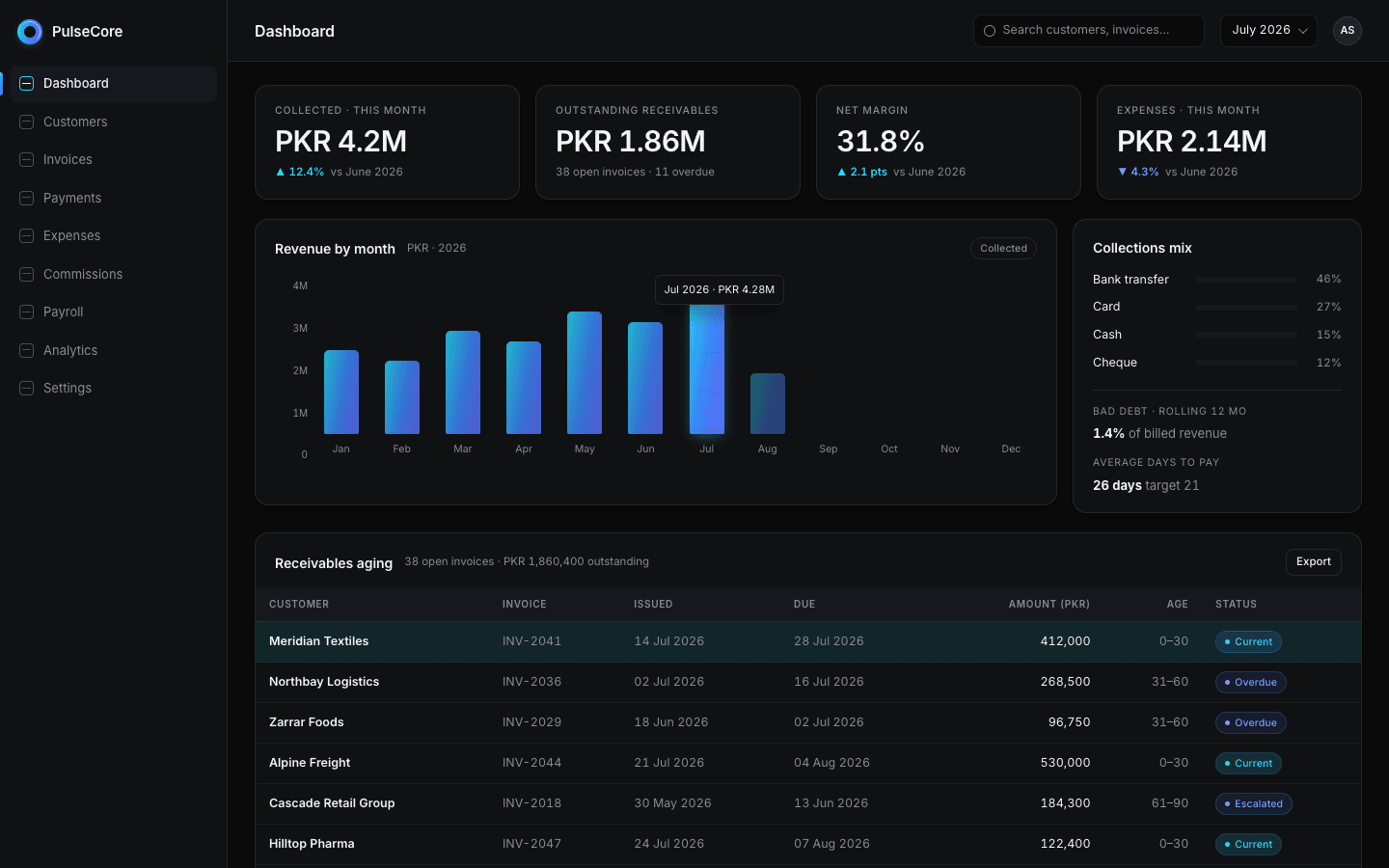Open the Customers menu item

click(113, 122)
